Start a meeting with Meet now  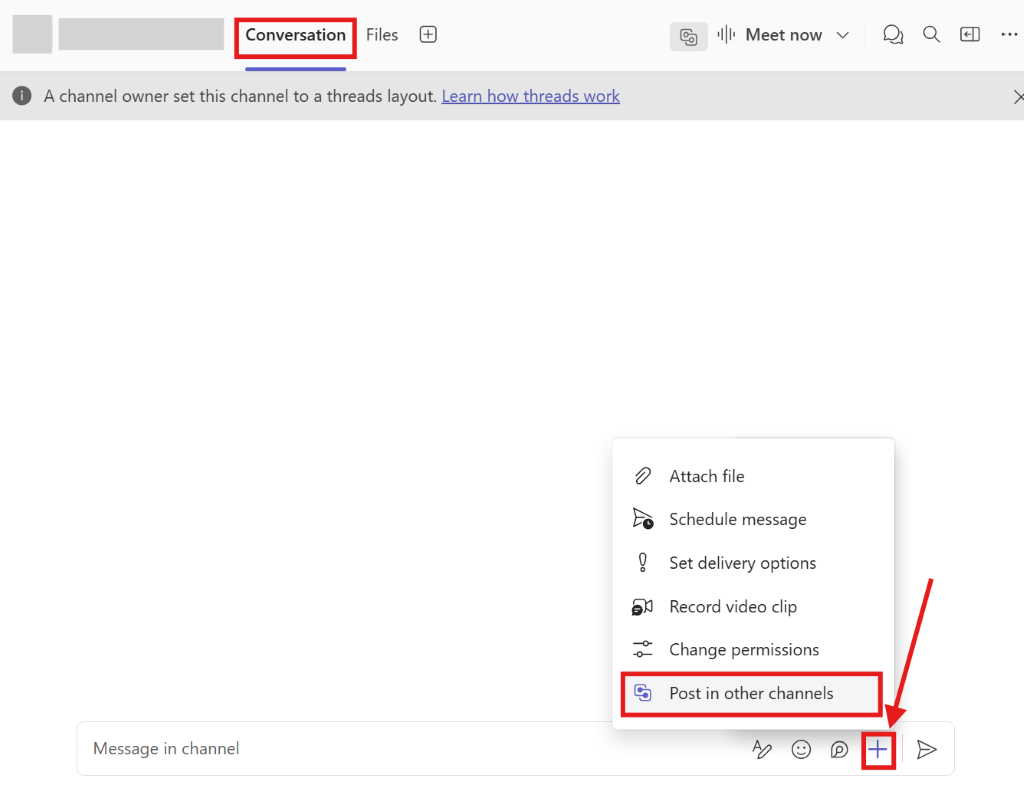point(783,35)
